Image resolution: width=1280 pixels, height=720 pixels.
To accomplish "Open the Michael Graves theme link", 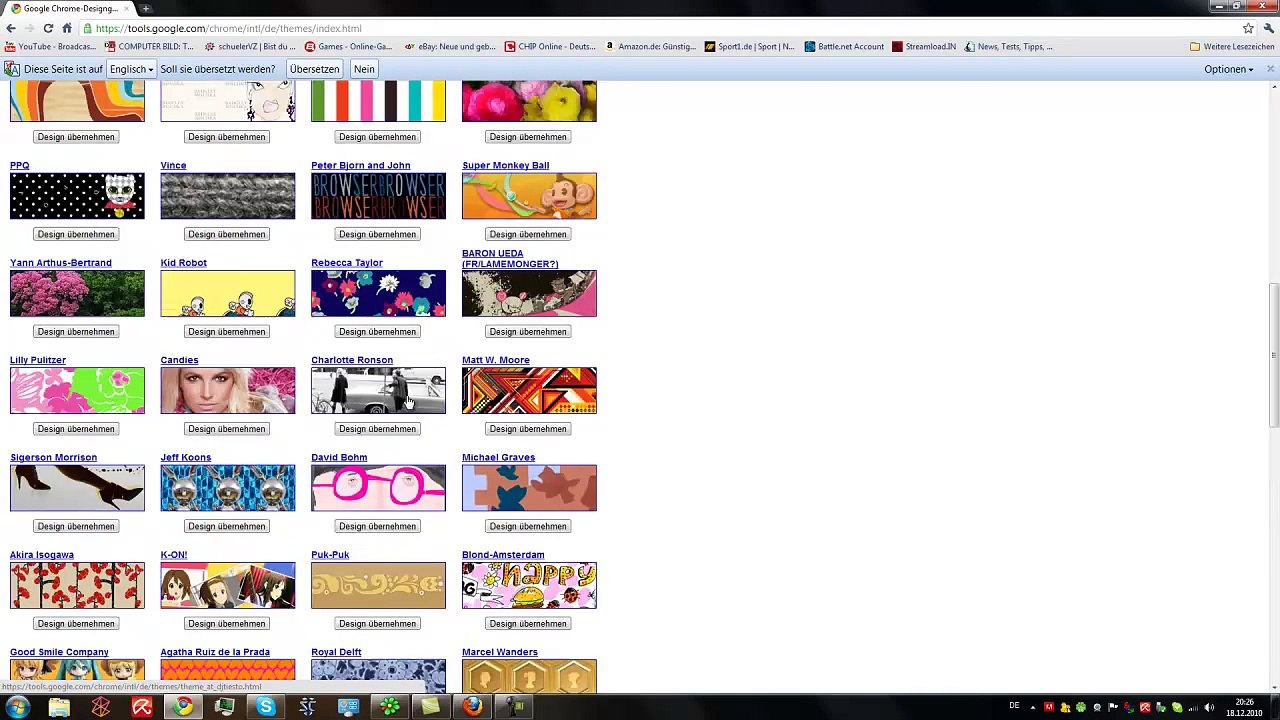I will (x=498, y=457).
